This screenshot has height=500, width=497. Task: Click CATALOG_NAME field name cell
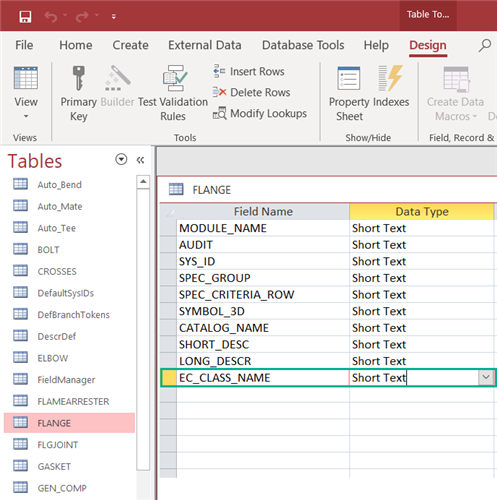pyautogui.click(x=263, y=328)
